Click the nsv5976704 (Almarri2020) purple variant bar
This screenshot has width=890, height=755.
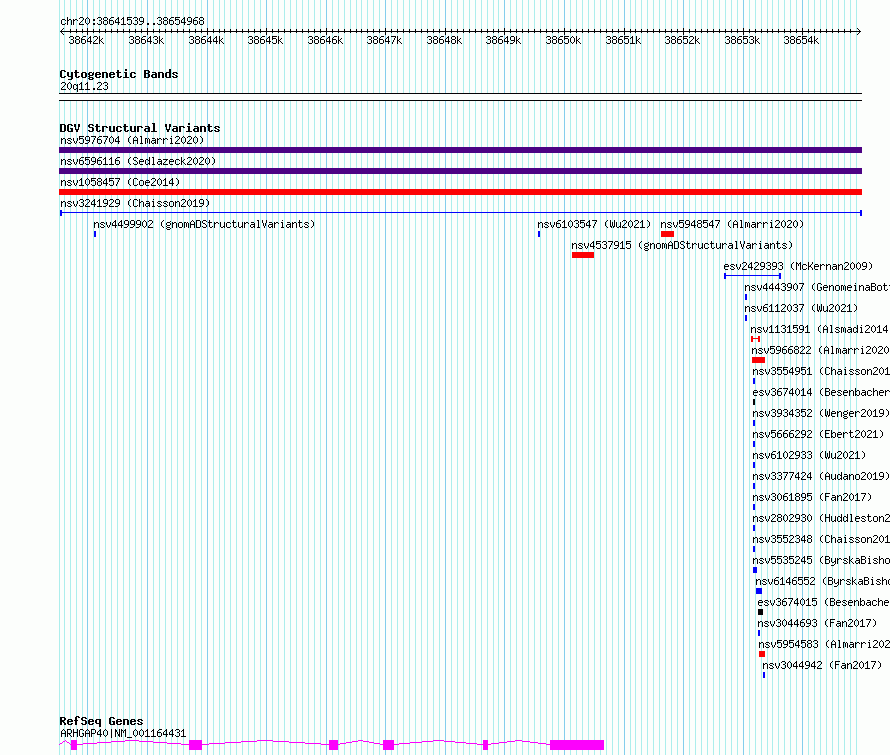pyautogui.click(x=460, y=150)
